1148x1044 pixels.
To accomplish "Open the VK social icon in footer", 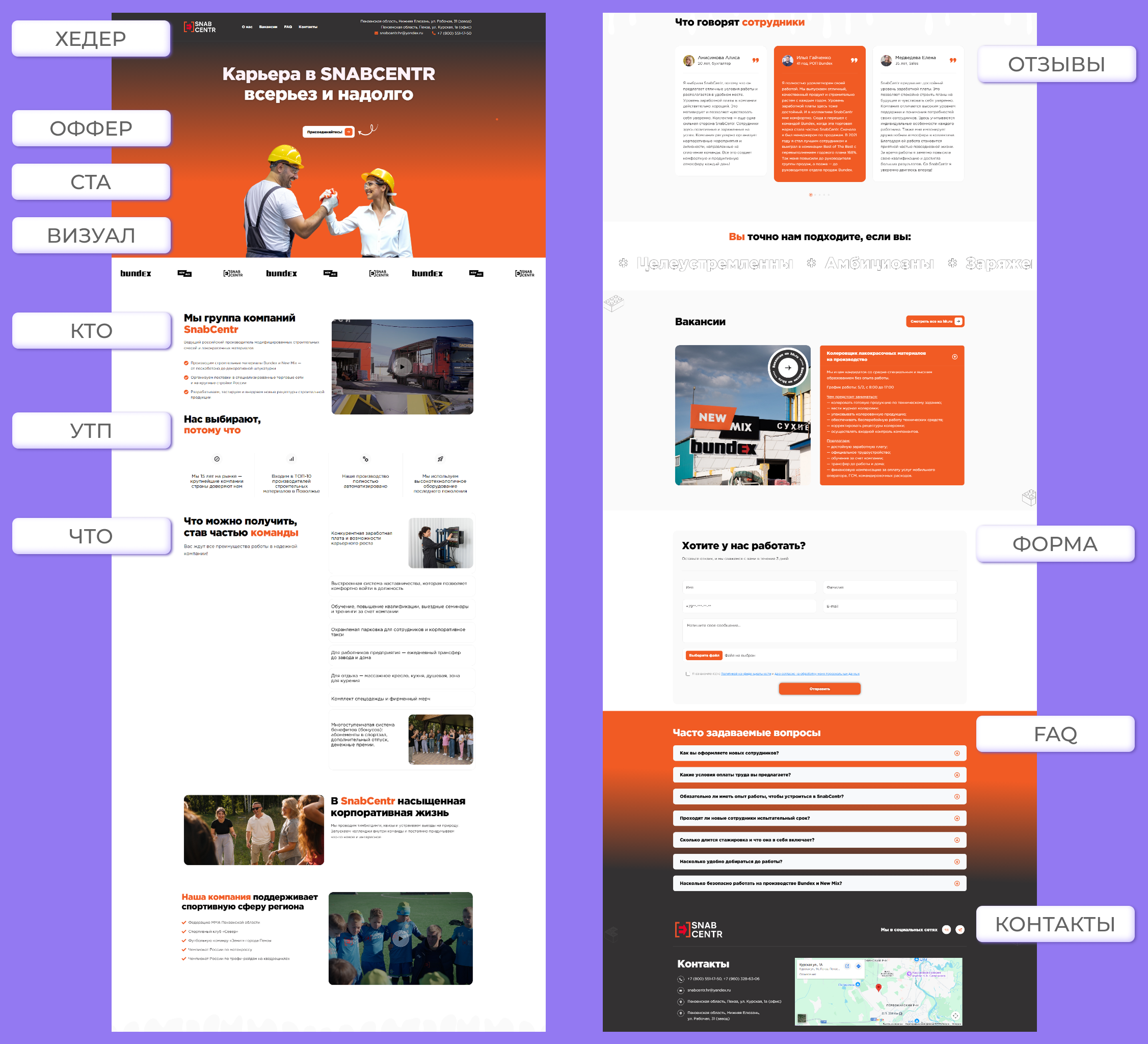I will coord(946,929).
